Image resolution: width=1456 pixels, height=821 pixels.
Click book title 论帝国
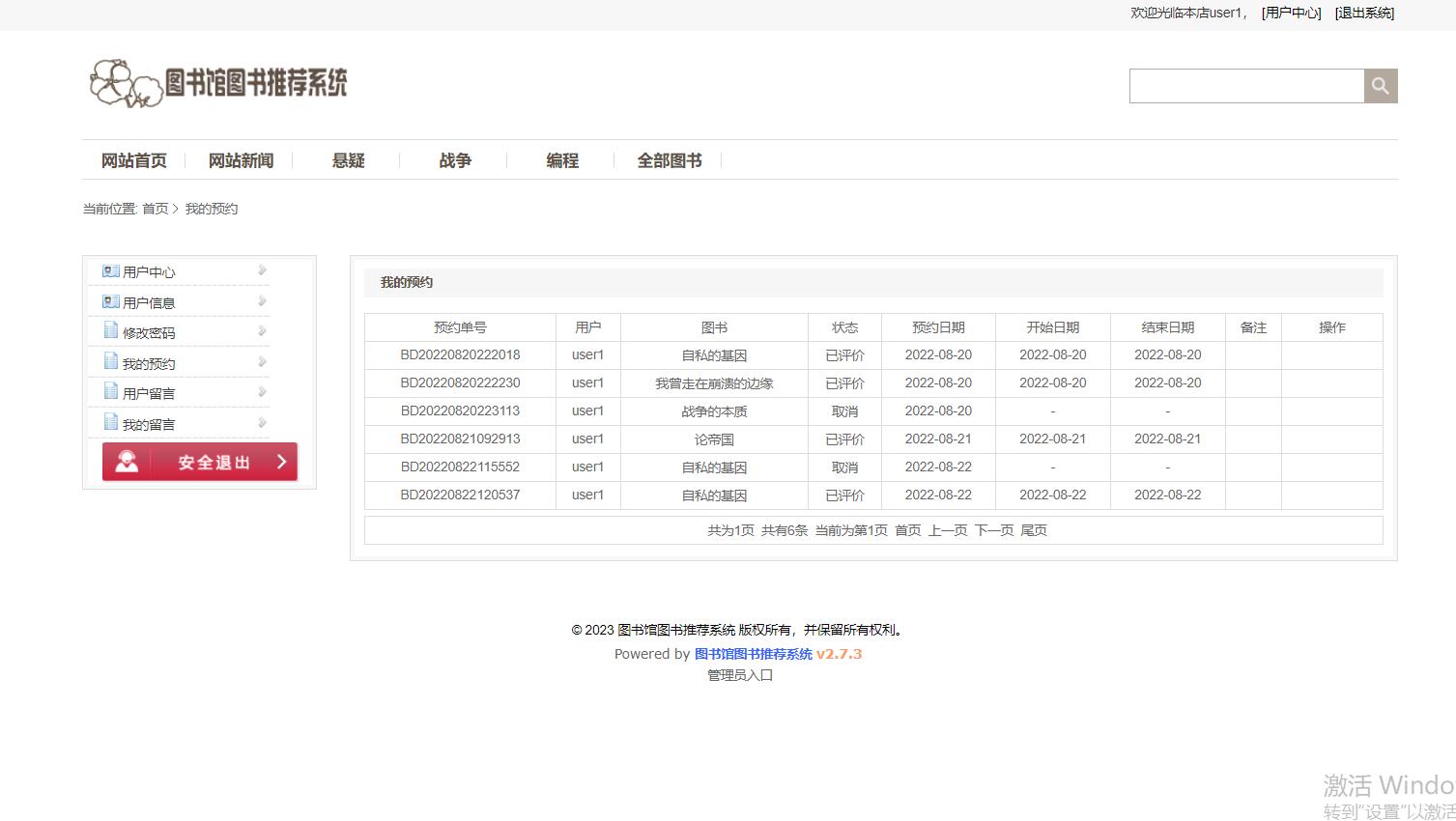pyautogui.click(x=714, y=439)
